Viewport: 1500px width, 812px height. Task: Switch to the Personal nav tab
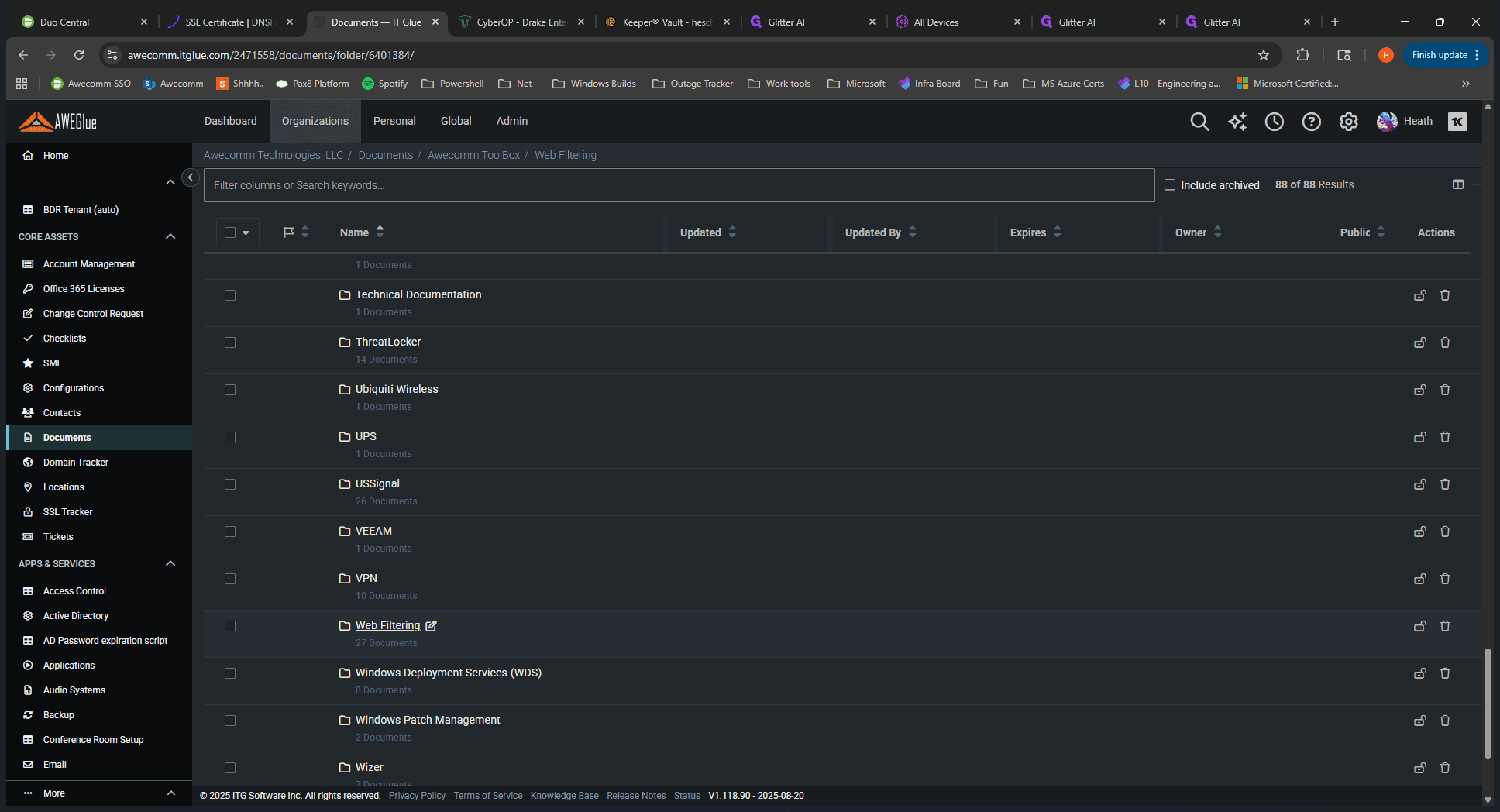coord(394,121)
